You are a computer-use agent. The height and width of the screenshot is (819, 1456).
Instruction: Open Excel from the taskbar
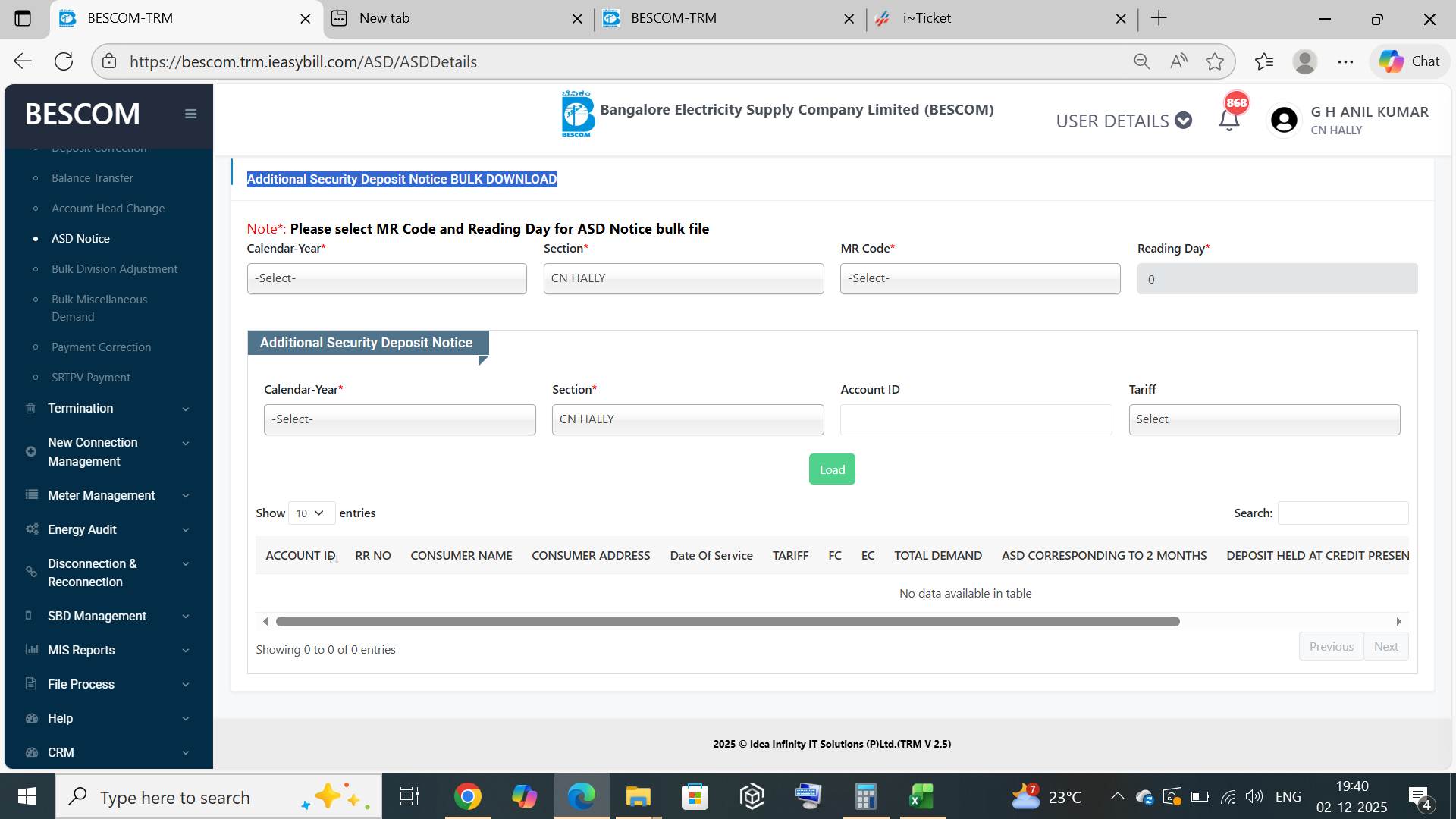click(x=921, y=797)
